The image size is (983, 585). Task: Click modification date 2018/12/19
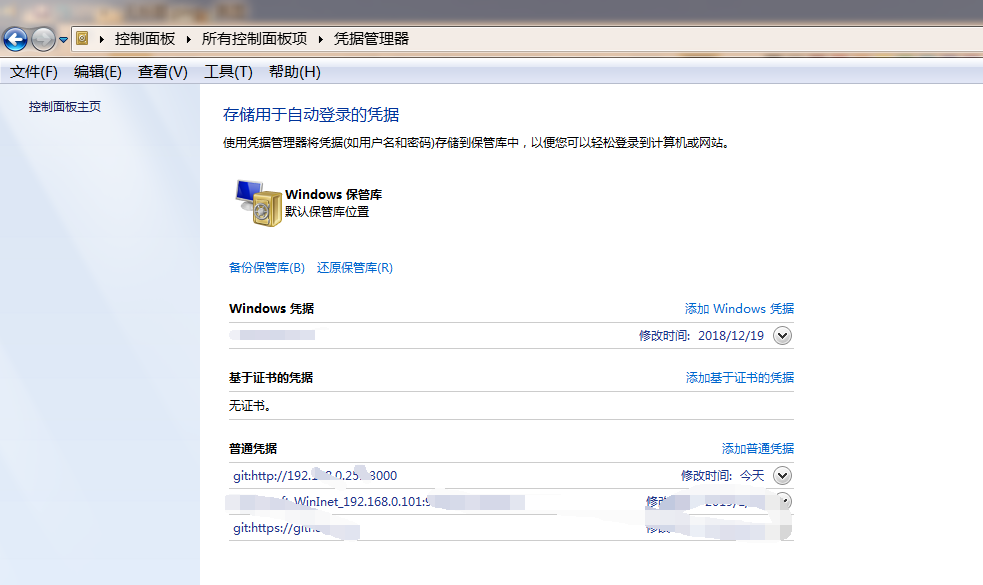[x=731, y=335]
